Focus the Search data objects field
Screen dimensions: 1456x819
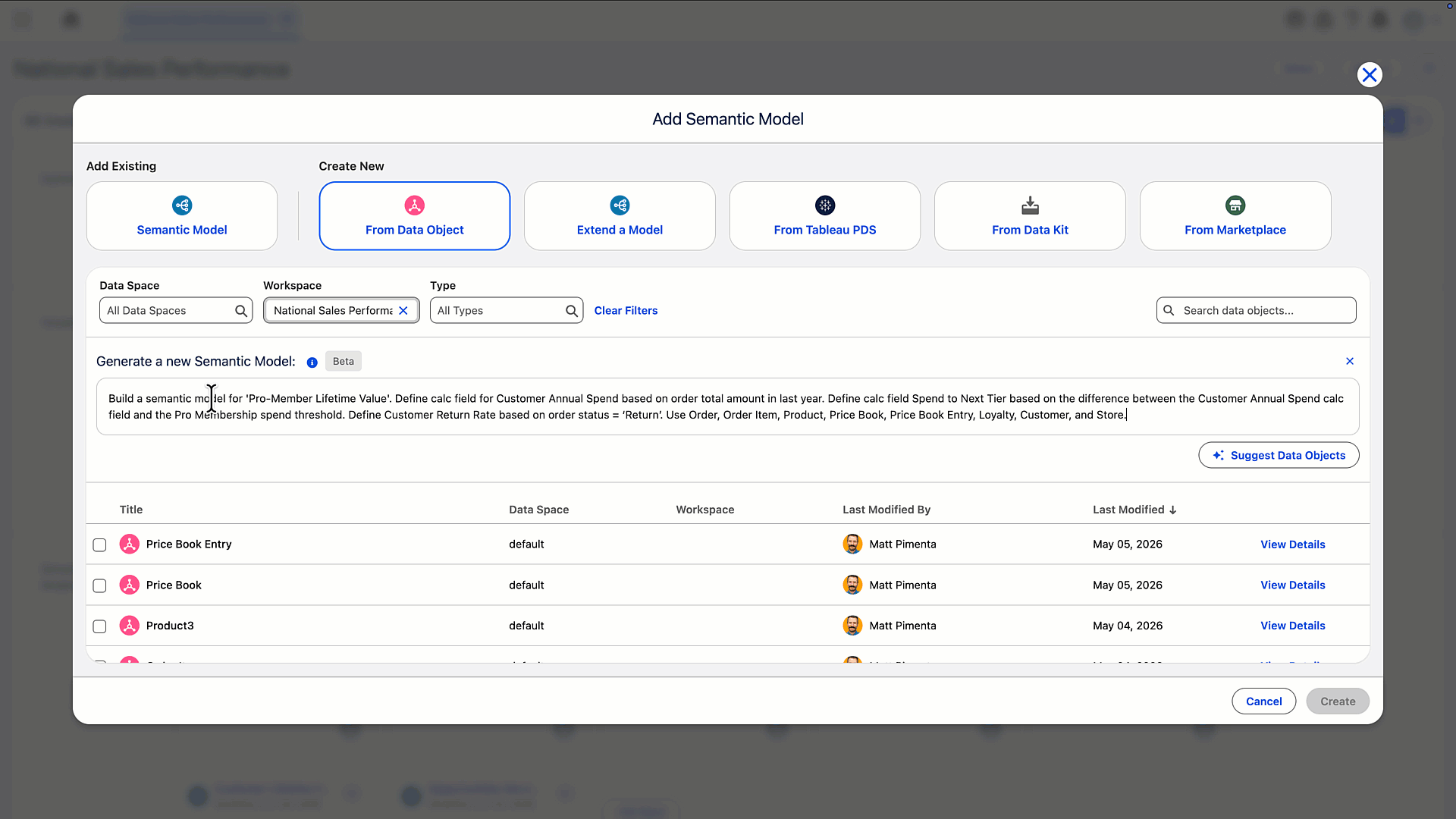tap(1256, 310)
